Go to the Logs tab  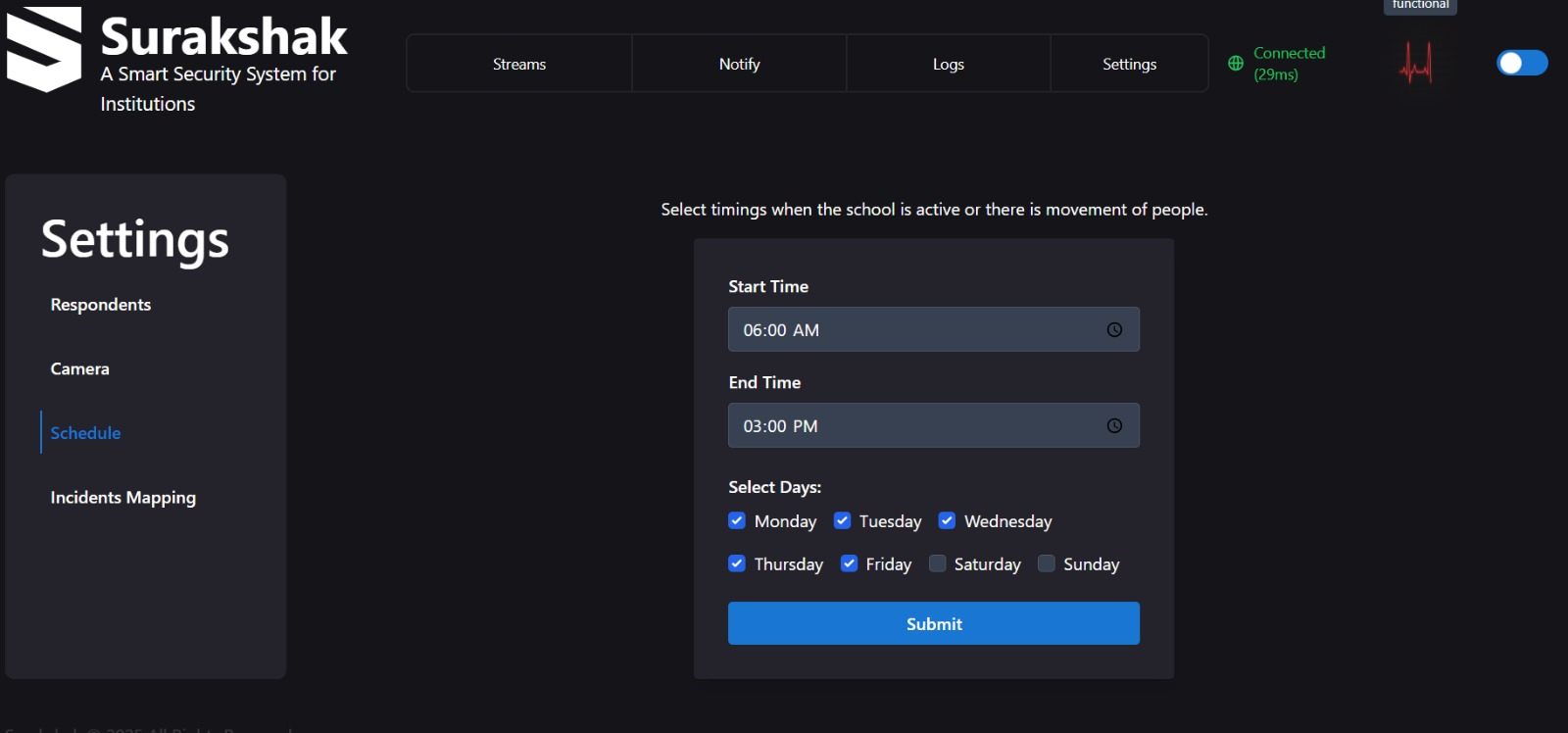948,64
